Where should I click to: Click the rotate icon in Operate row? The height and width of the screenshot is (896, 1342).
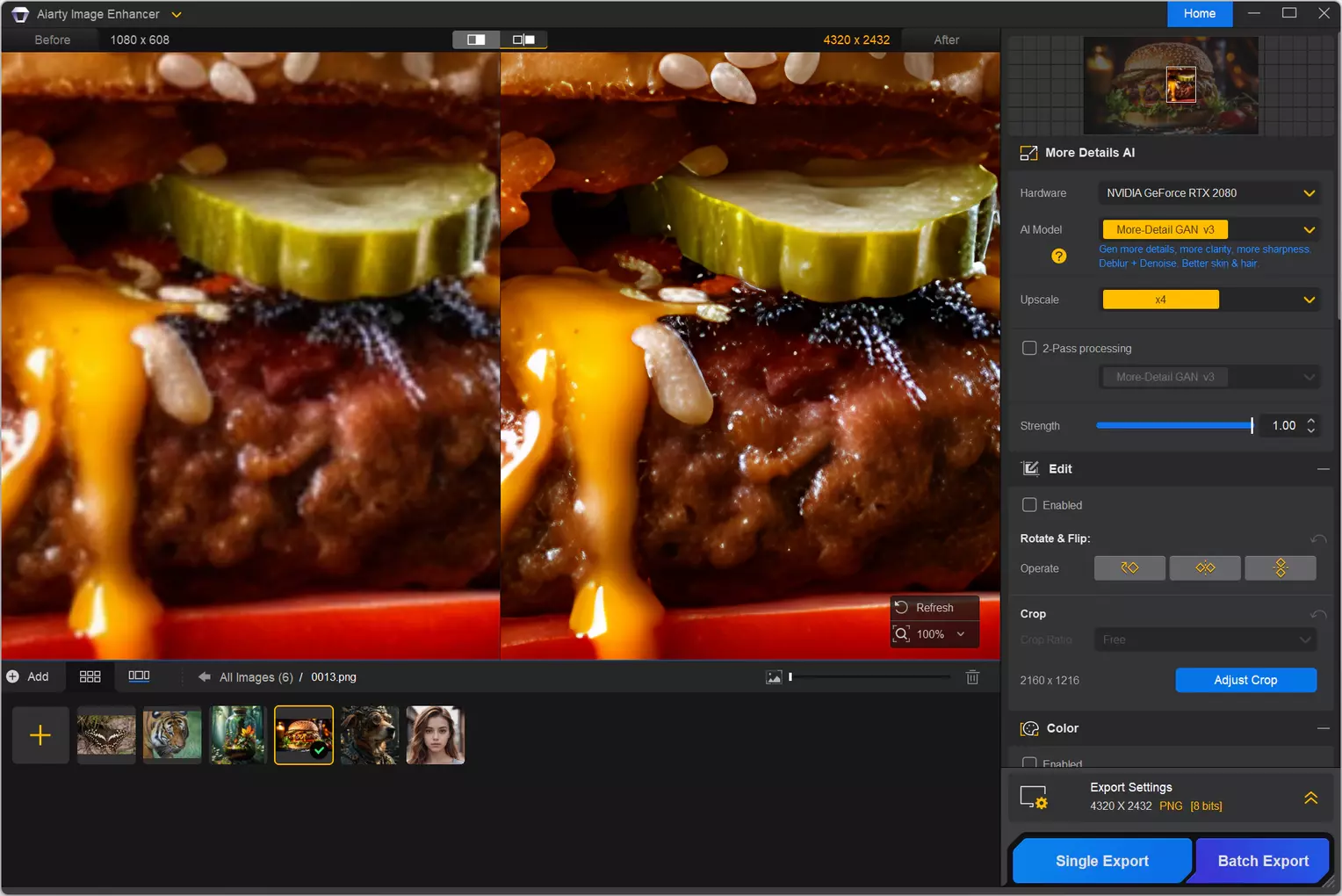click(x=1129, y=568)
